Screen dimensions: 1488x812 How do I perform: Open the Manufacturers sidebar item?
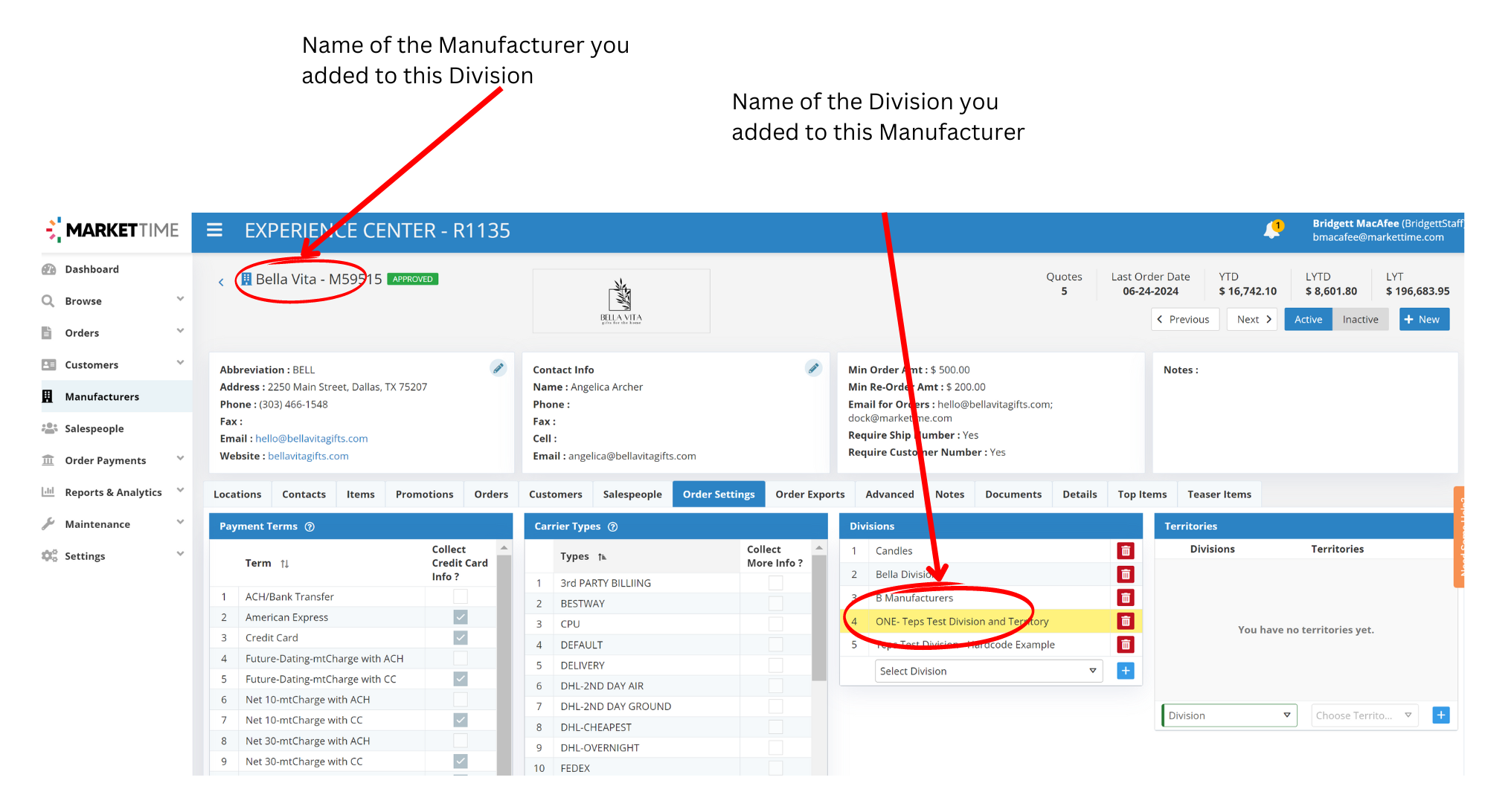coord(102,396)
